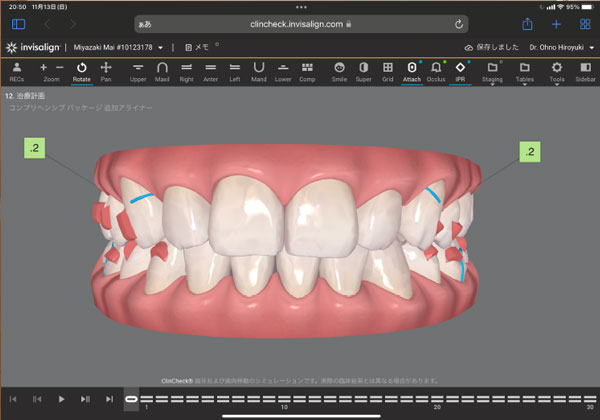This screenshot has height=420, width=600.
Task: Click the stage 0 timeline handle
Action: 131,399
